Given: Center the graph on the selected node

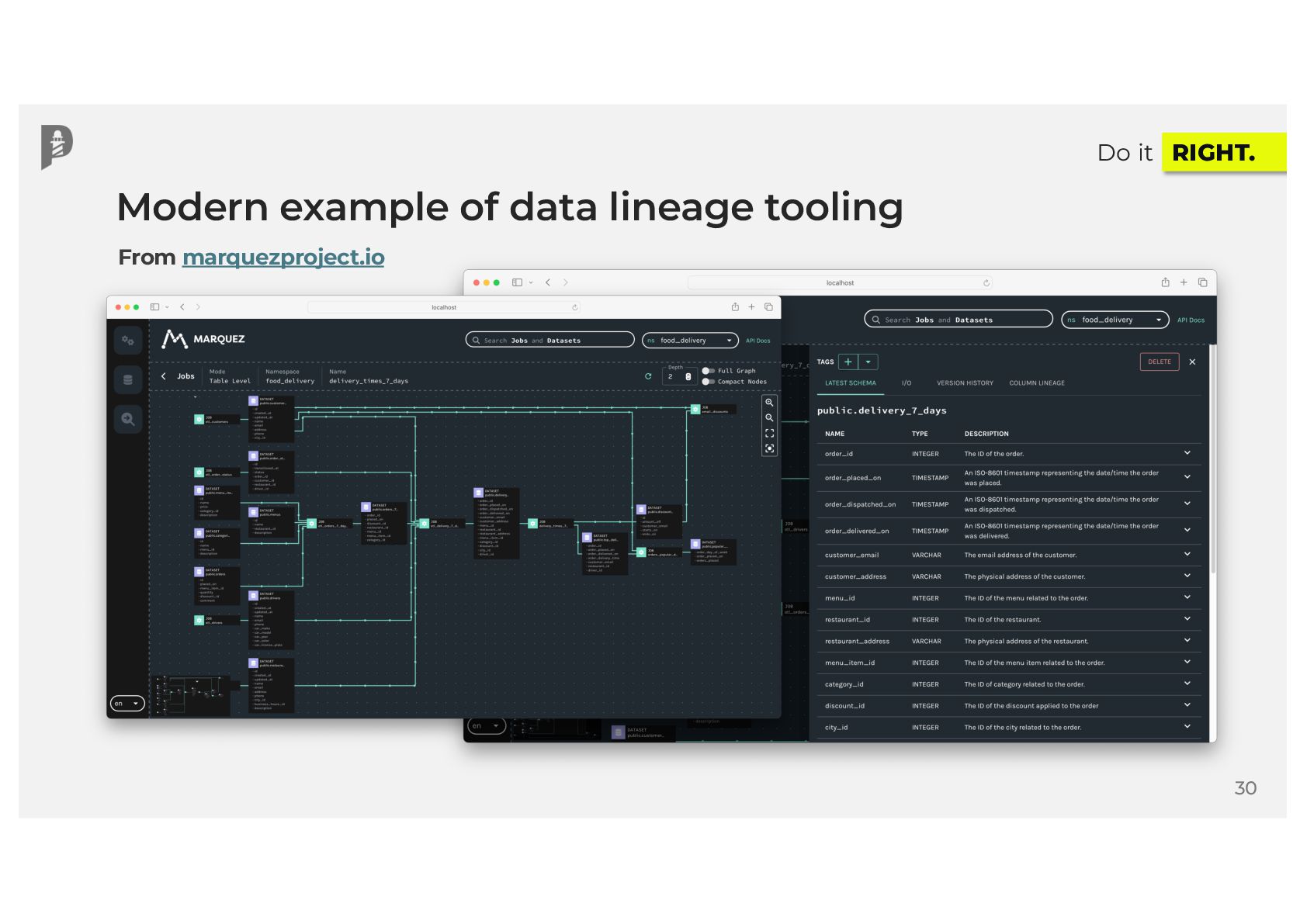Looking at the screenshot, I should coord(769,448).
